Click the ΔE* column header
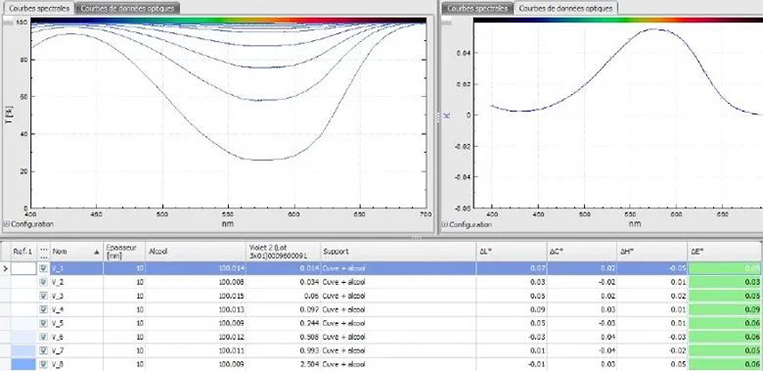Viewport: 763px width, 371px height. point(725,251)
